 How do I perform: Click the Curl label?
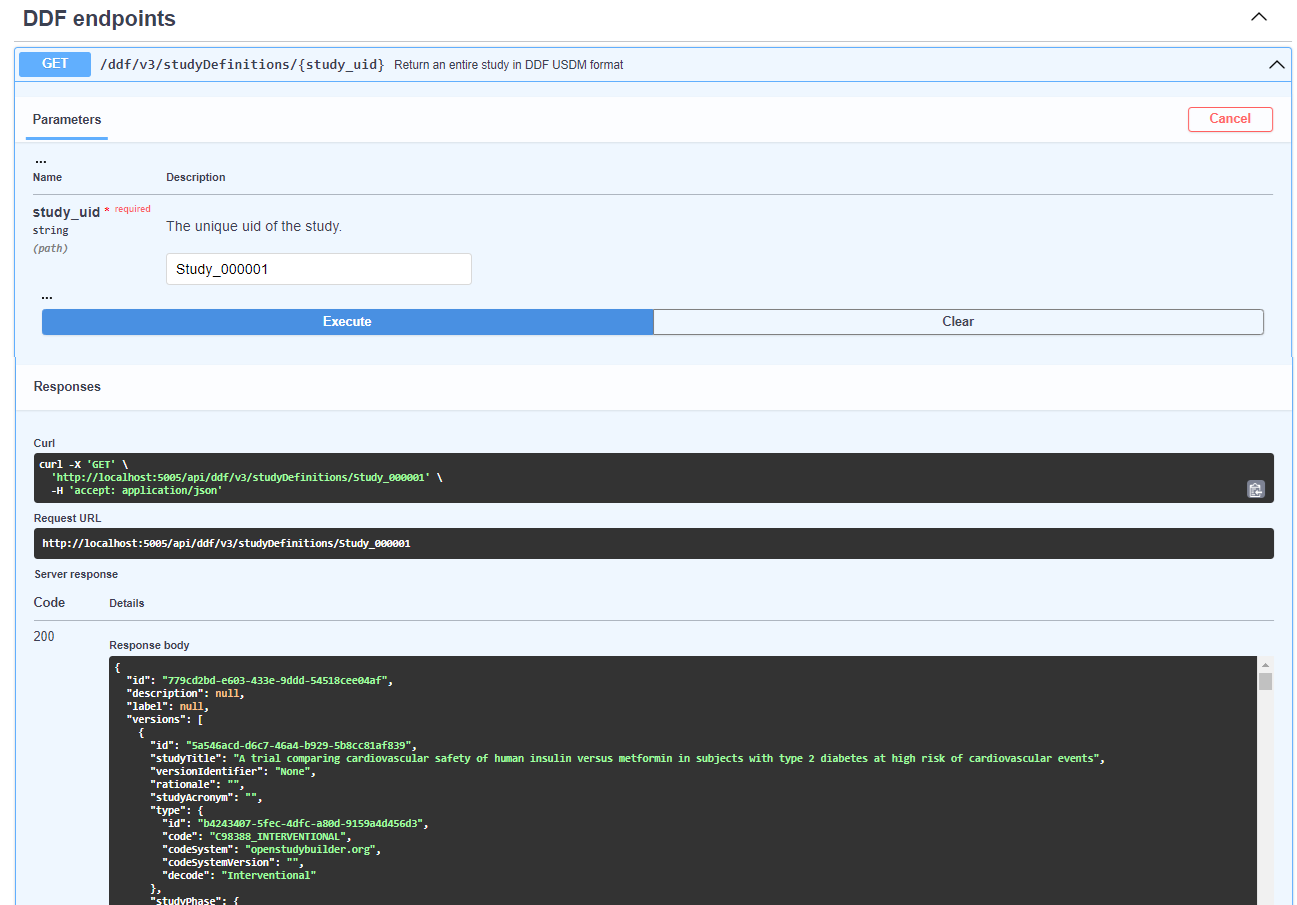point(44,443)
